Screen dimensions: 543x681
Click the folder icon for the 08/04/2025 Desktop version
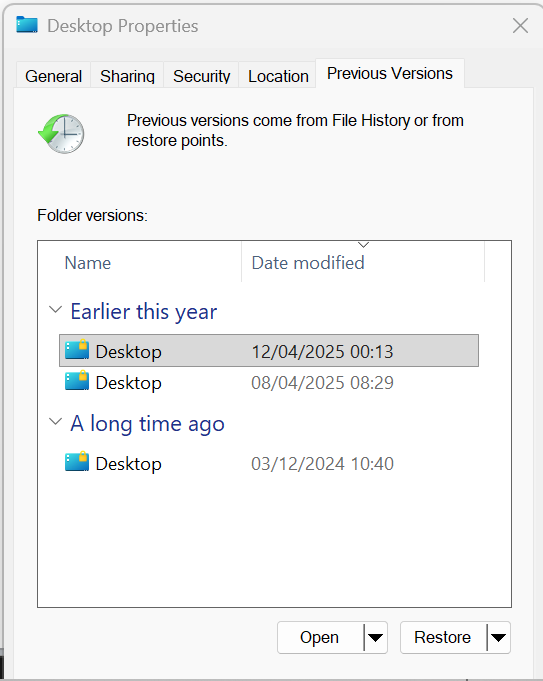tap(77, 381)
